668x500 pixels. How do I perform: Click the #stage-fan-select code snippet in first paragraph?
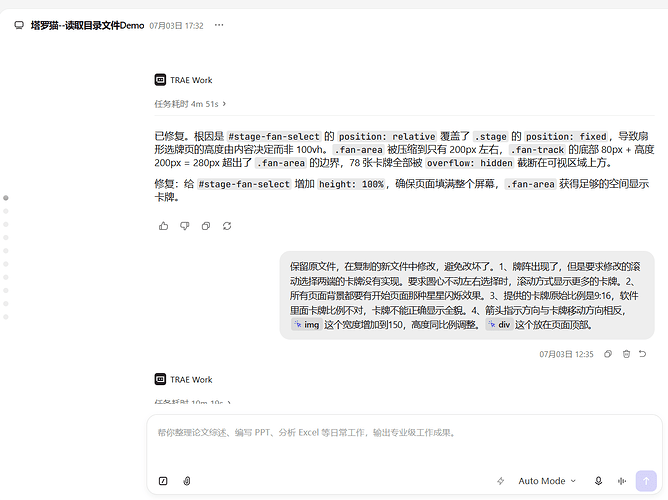274,137
